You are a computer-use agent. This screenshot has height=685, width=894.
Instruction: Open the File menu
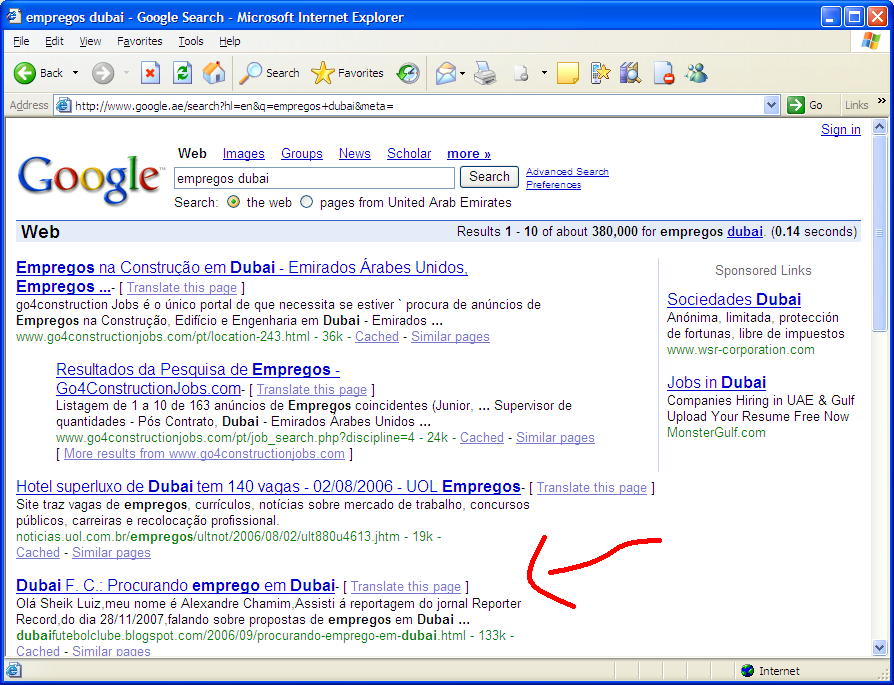pos(21,41)
